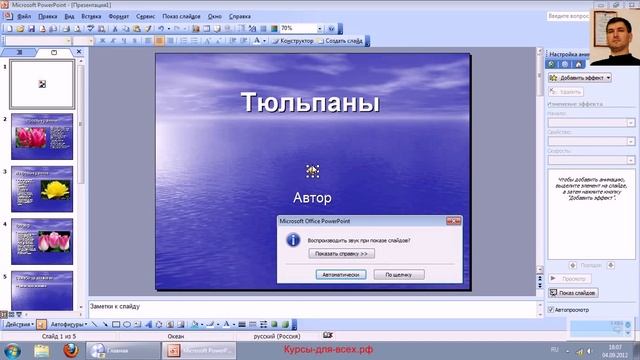This screenshot has width=640, height=360.
Task: Click the spelling status icon in status bar
Action: (x=328, y=336)
